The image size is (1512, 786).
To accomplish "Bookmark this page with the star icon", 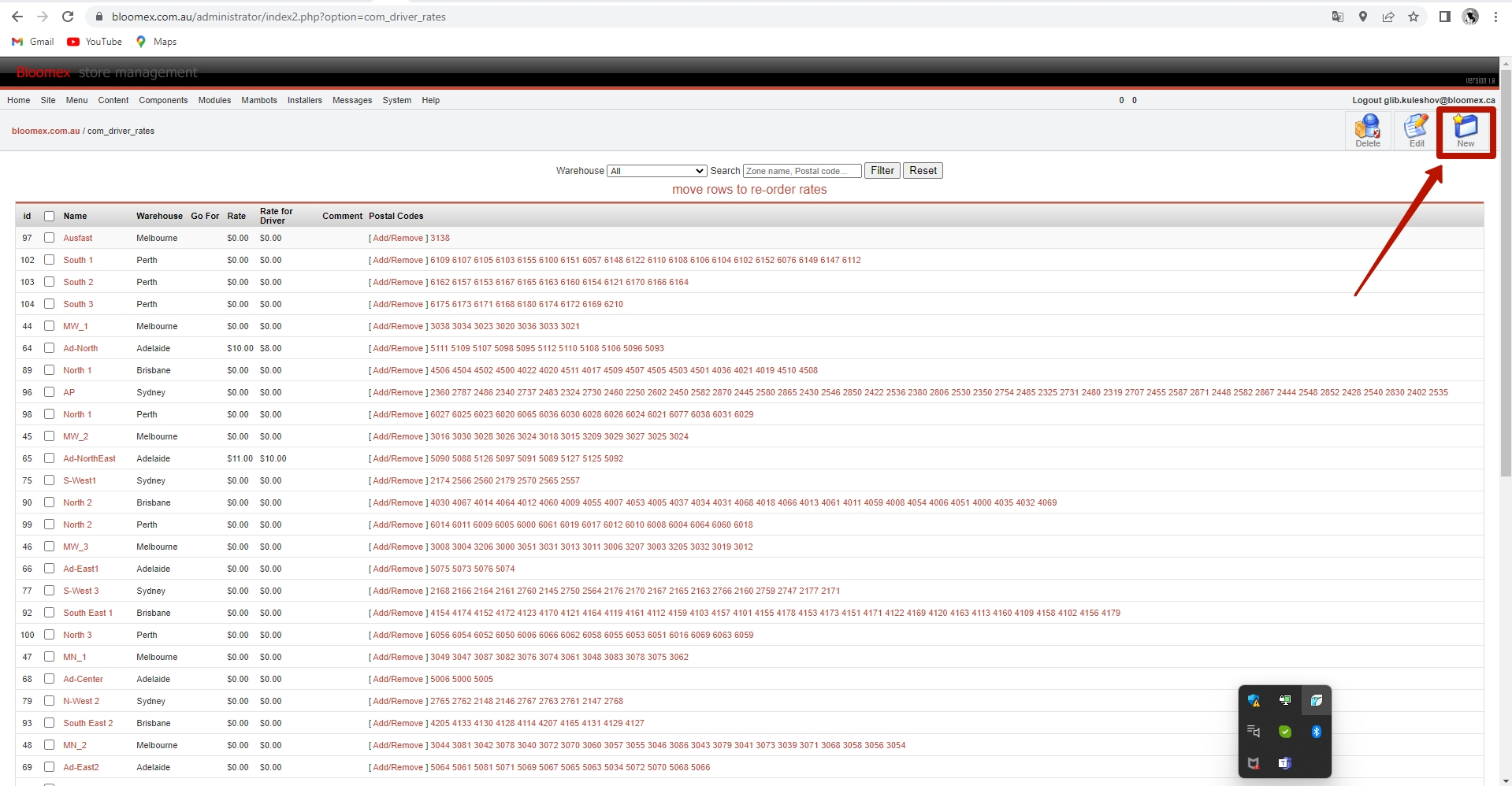I will click(x=1414, y=17).
